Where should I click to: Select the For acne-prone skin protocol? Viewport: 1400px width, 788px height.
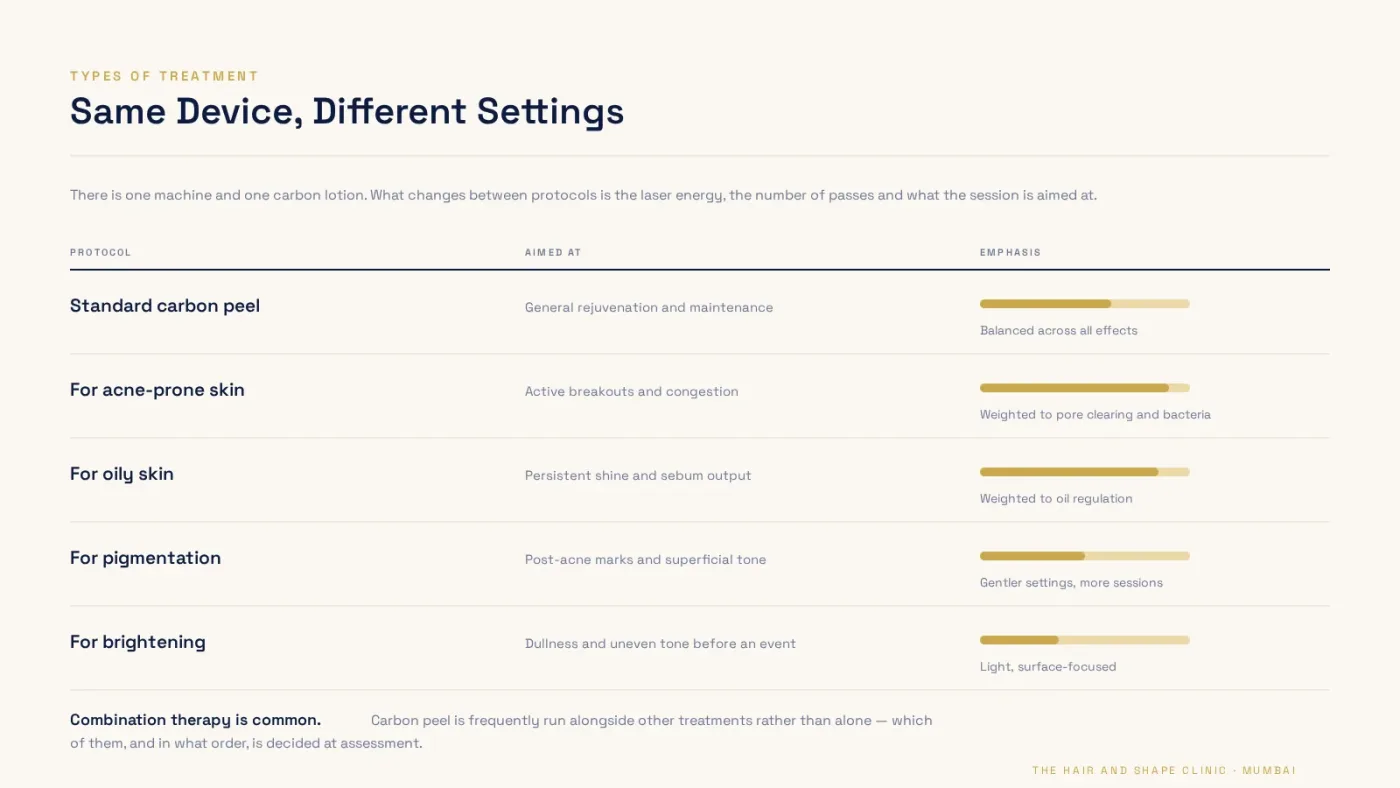[x=157, y=390]
